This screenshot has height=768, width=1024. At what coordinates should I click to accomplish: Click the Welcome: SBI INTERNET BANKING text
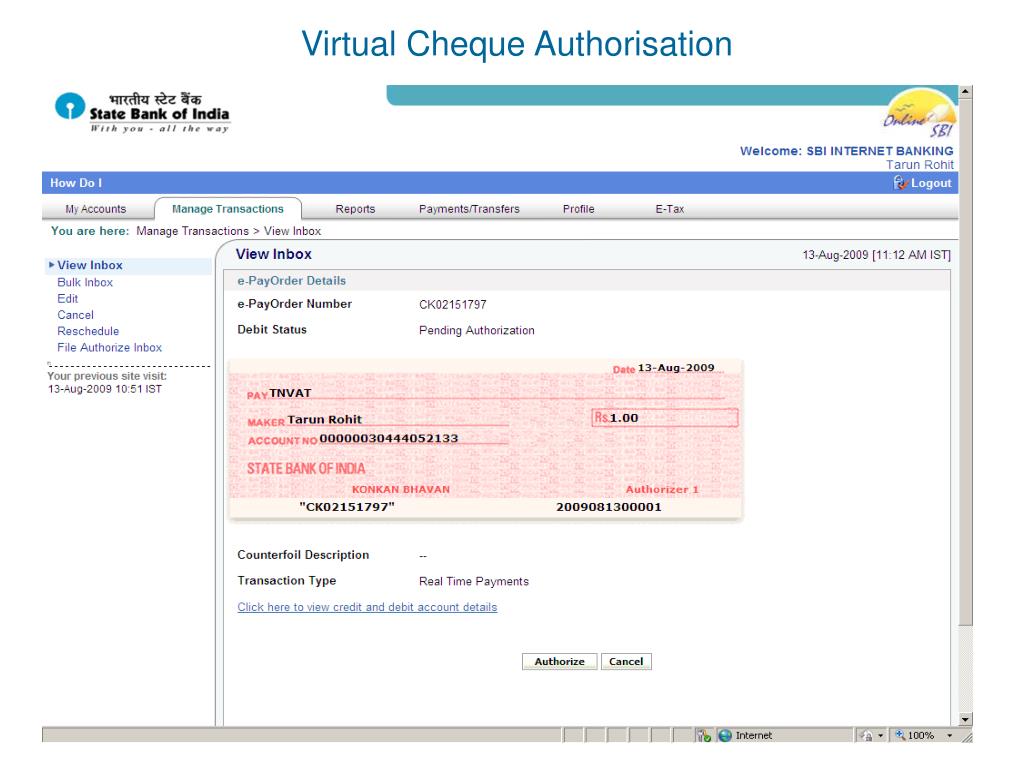[x=846, y=151]
